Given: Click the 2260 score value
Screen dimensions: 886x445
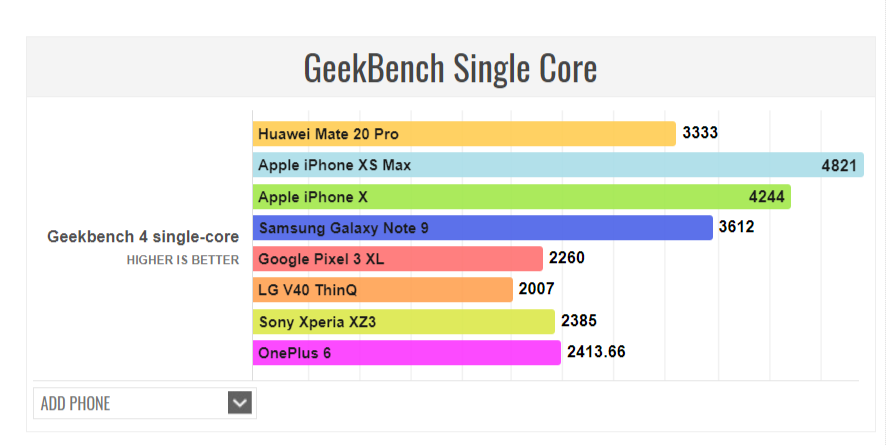Looking at the screenshot, I should [567, 258].
